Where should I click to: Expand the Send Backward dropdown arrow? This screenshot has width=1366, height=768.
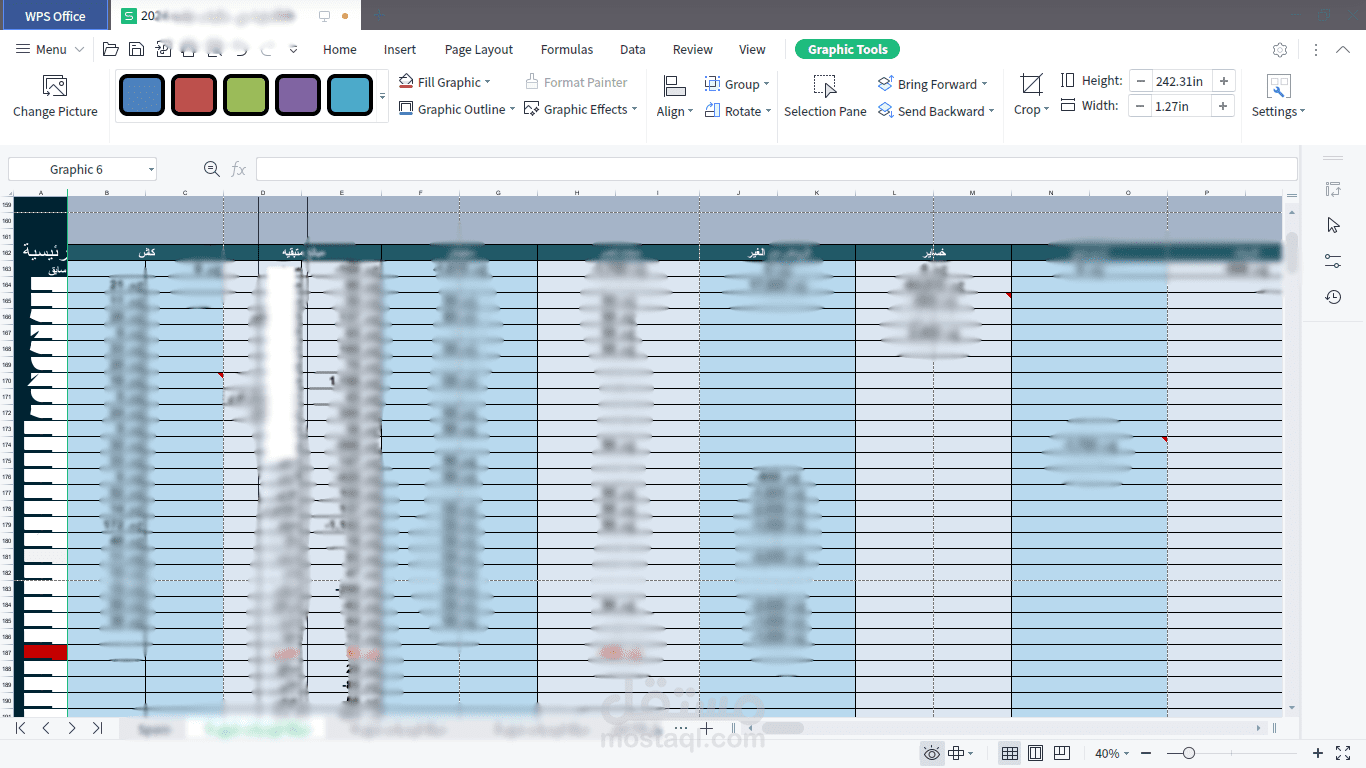[991, 111]
